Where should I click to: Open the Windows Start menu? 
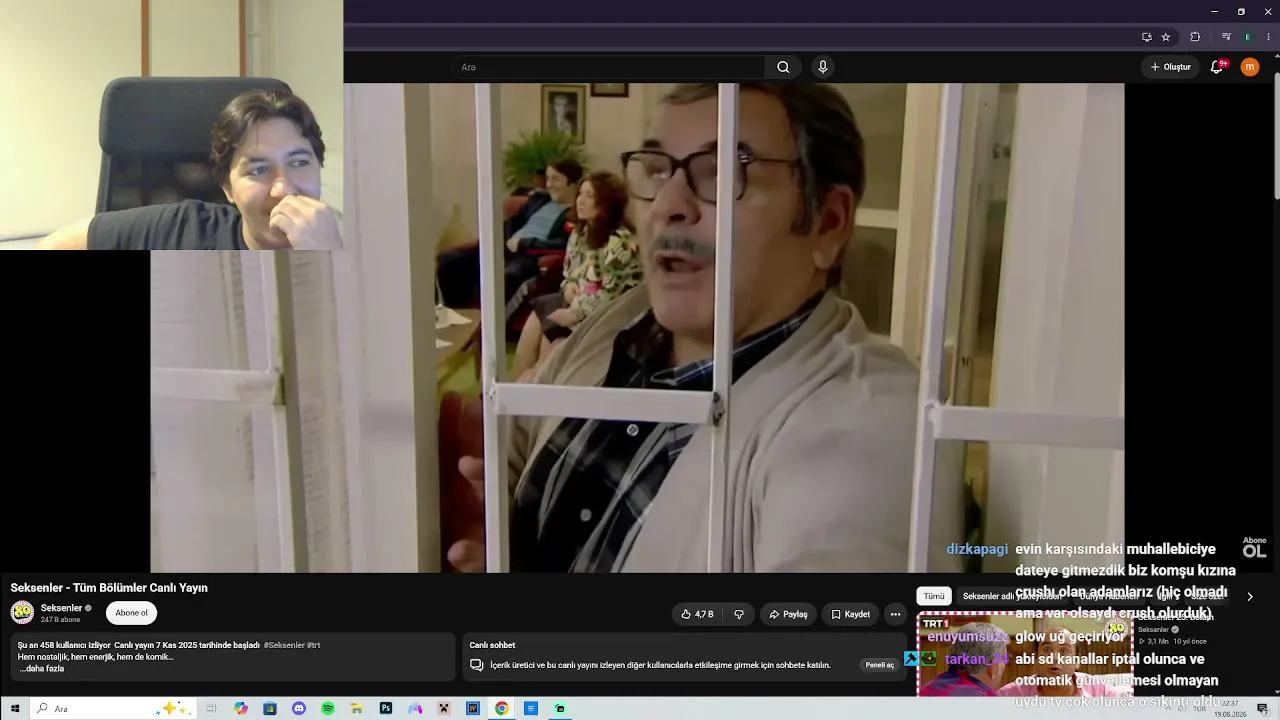tap(15, 709)
